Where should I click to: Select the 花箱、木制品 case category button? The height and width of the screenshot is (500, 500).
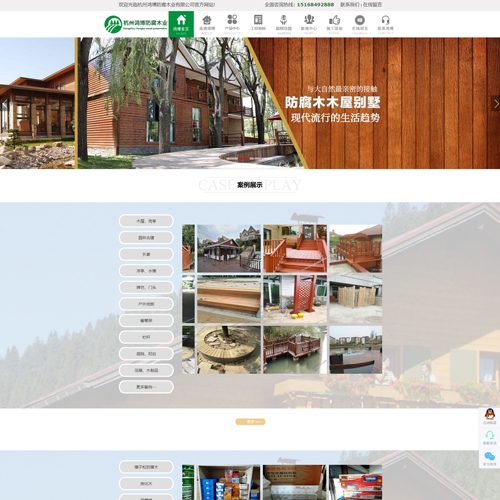146,370
